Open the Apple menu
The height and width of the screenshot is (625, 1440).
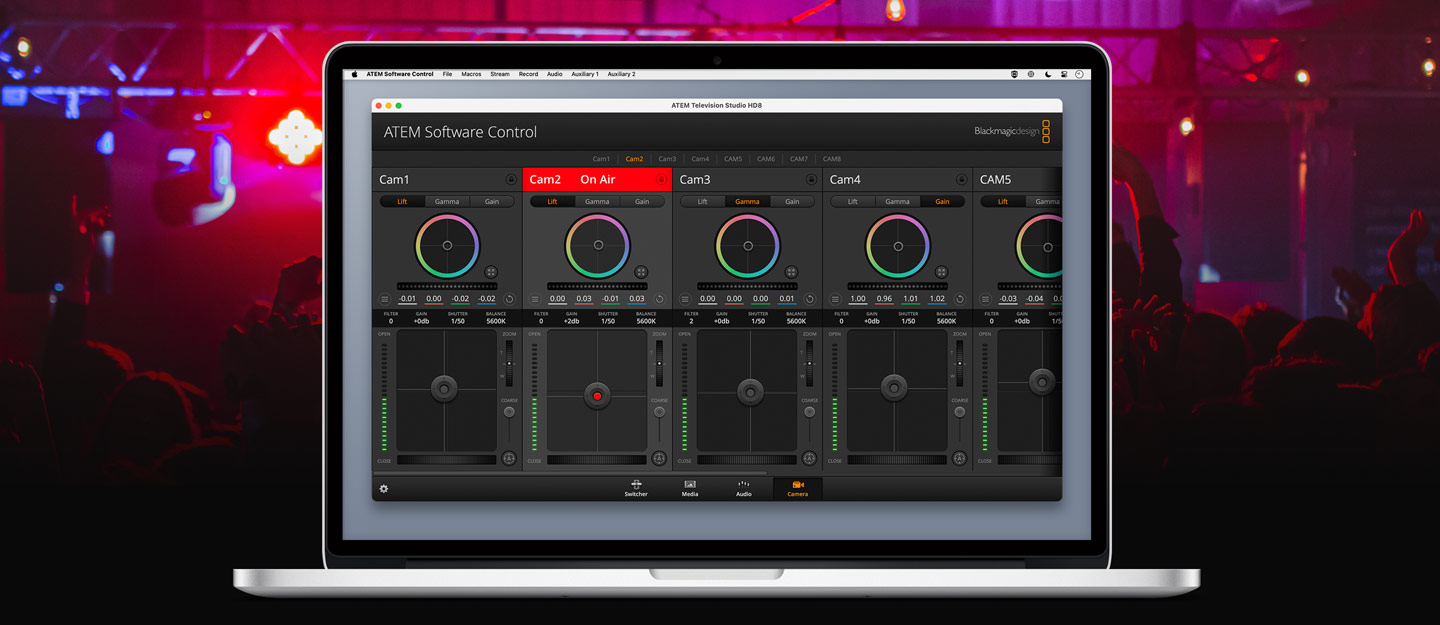click(353, 74)
